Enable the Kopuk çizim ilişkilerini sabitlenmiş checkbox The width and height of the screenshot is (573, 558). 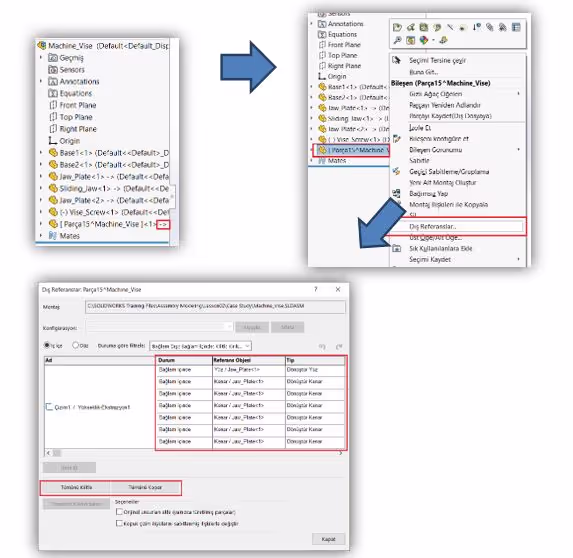(x=119, y=524)
